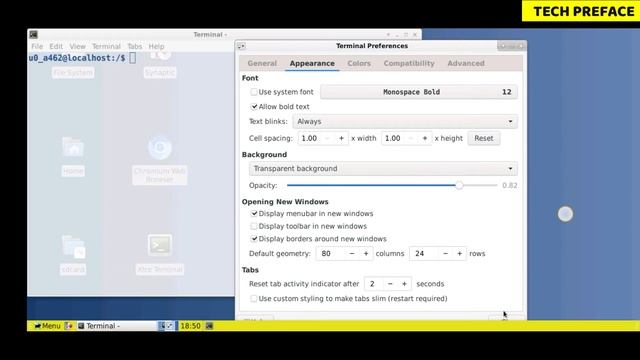Image resolution: width=640 pixels, height=360 pixels.
Task: Open the Terminal Preferences window menu icon
Action: click(x=242, y=46)
